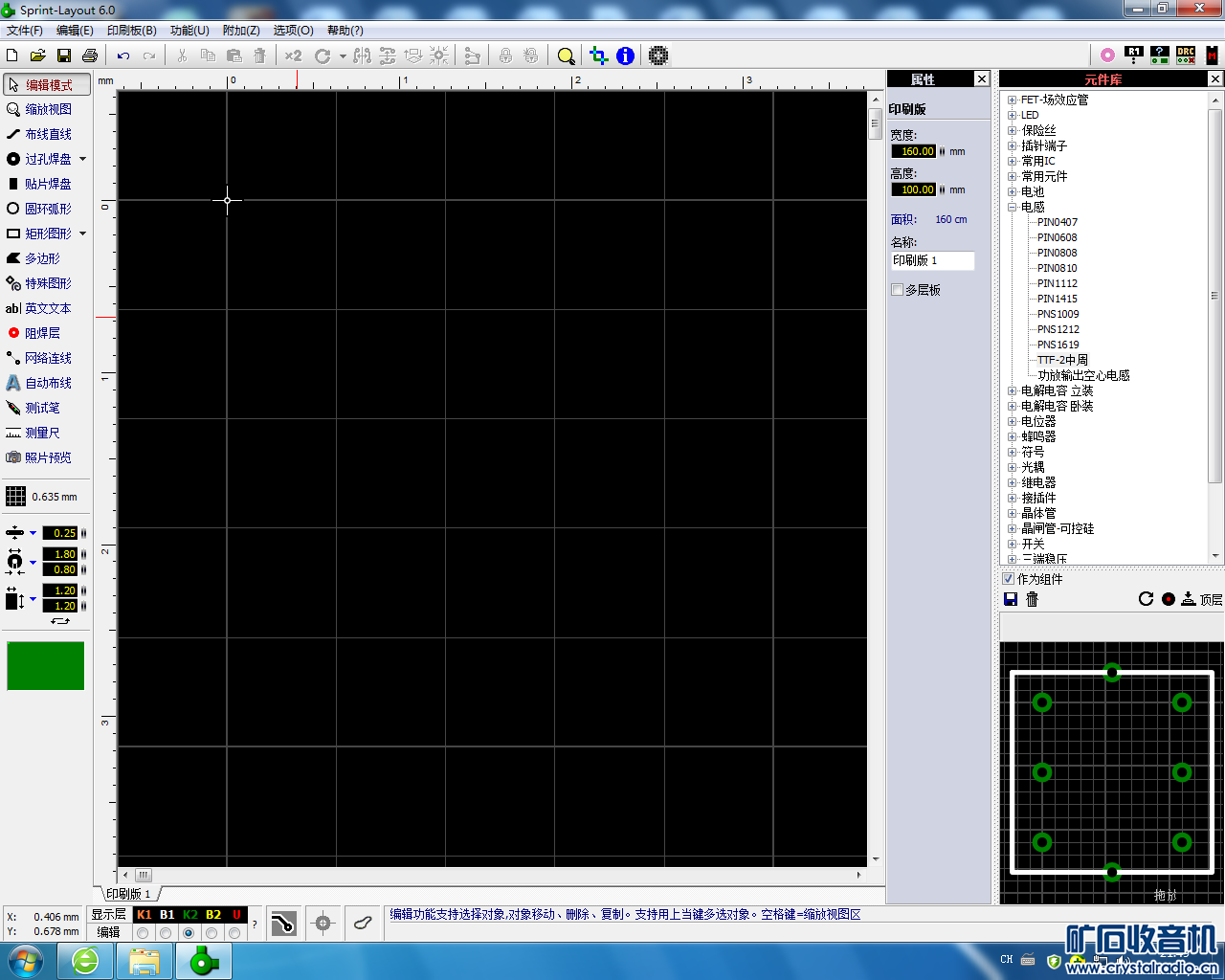
Task: Select the K2 layer edit radio button
Action: click(189, 933)
